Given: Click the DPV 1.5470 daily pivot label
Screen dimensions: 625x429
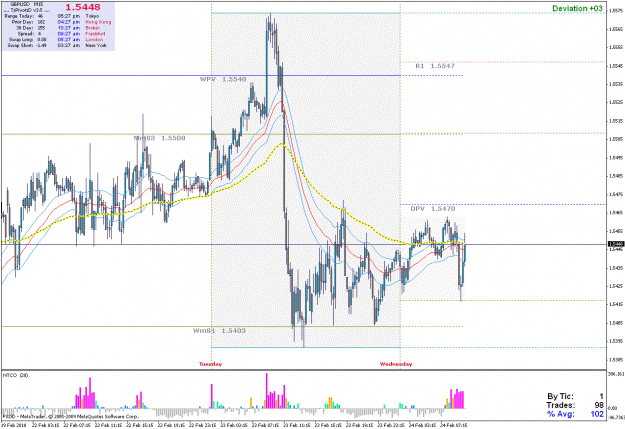Looking at the screenshot, I should click(433, 209).
